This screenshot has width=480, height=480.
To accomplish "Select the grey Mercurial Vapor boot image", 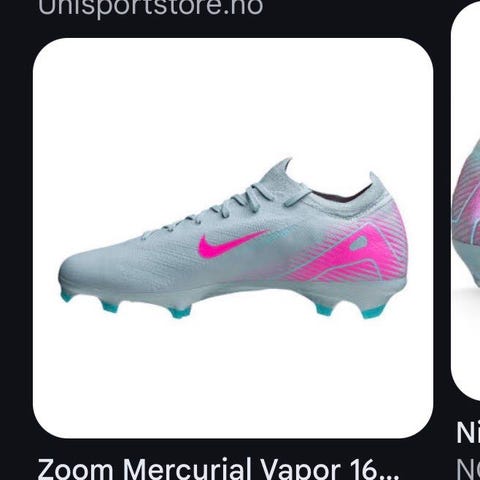I will 233,238.
